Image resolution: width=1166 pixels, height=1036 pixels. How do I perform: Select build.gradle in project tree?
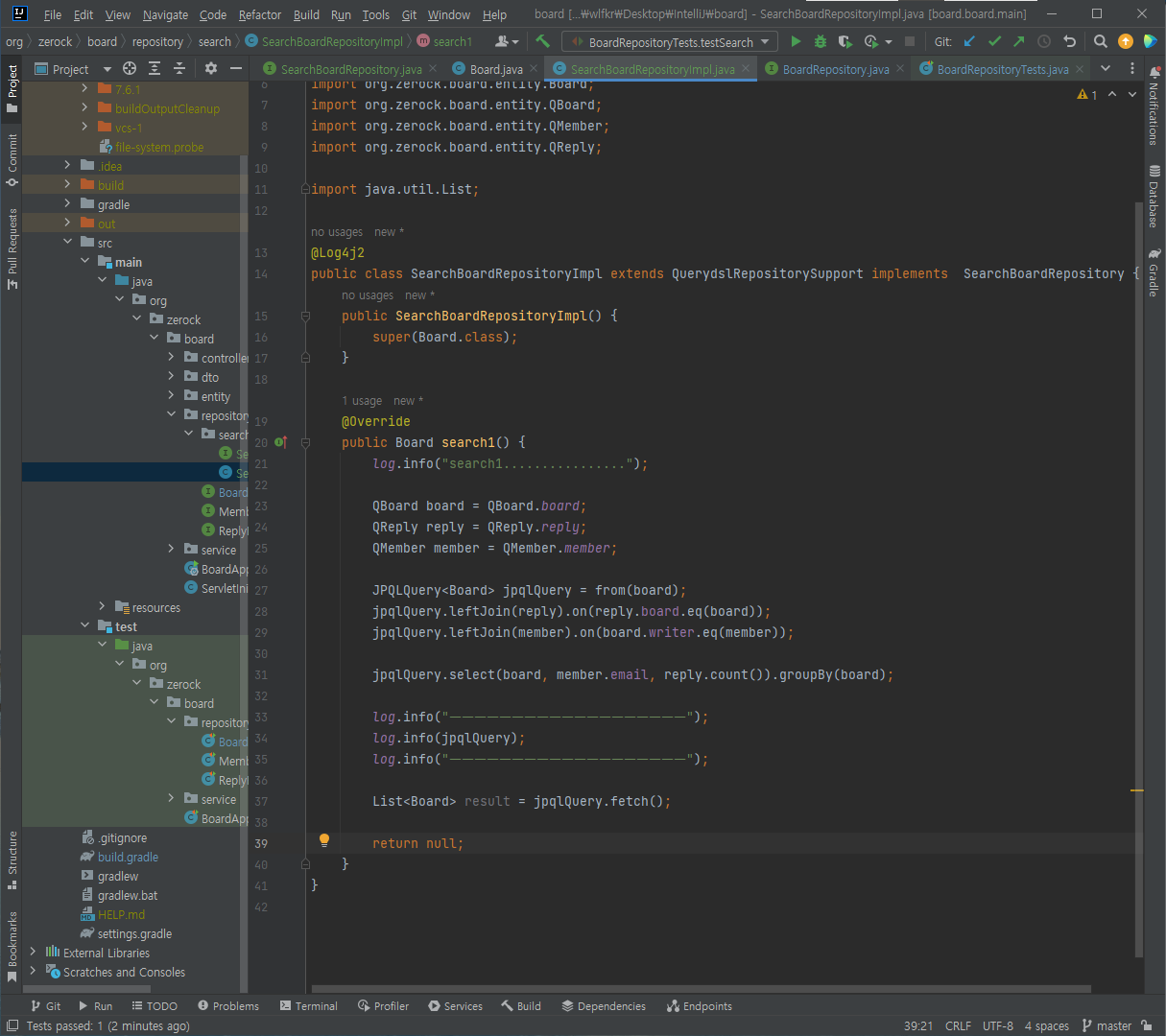tap(128, 857)
